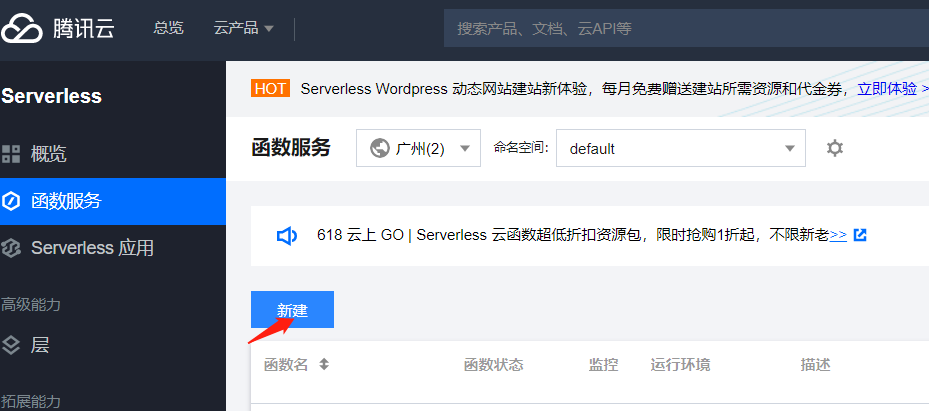Open the 广州(2) region dropdown
Image resolution: width=929 pixels, height=411 pixels.
[418, 148]
